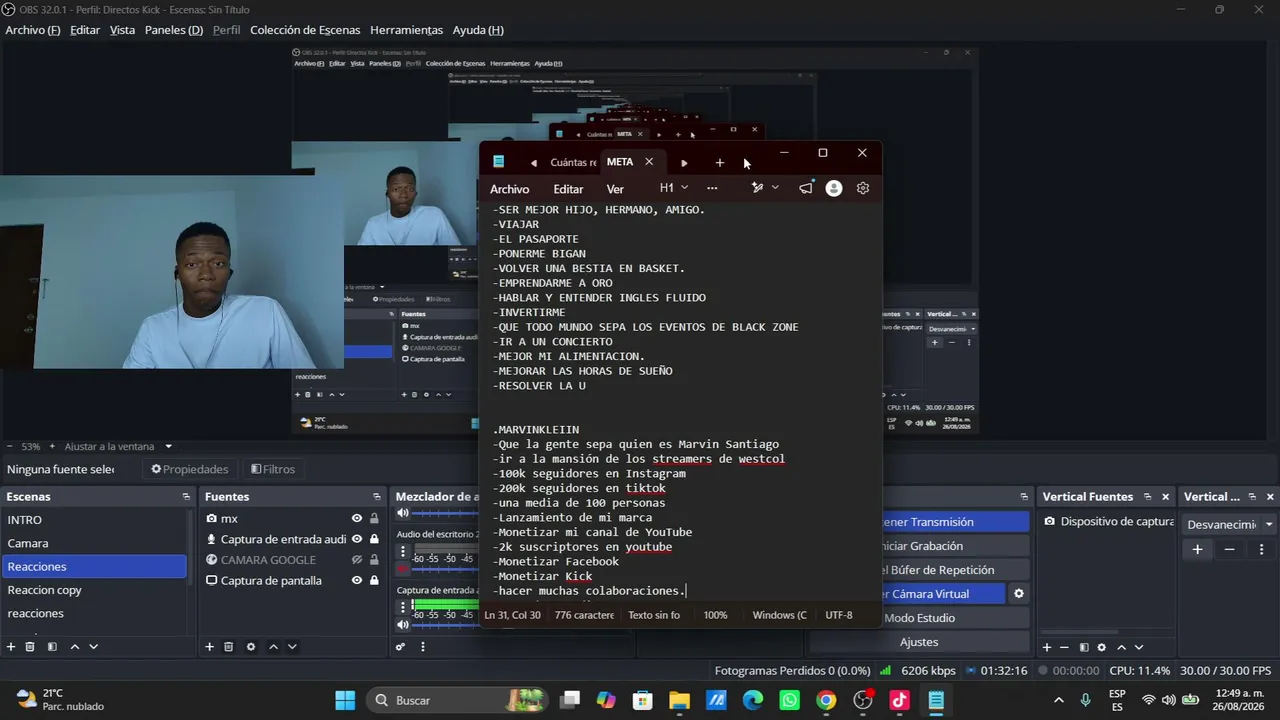Close the Vertical Fuentes dock

point(1165,497)
